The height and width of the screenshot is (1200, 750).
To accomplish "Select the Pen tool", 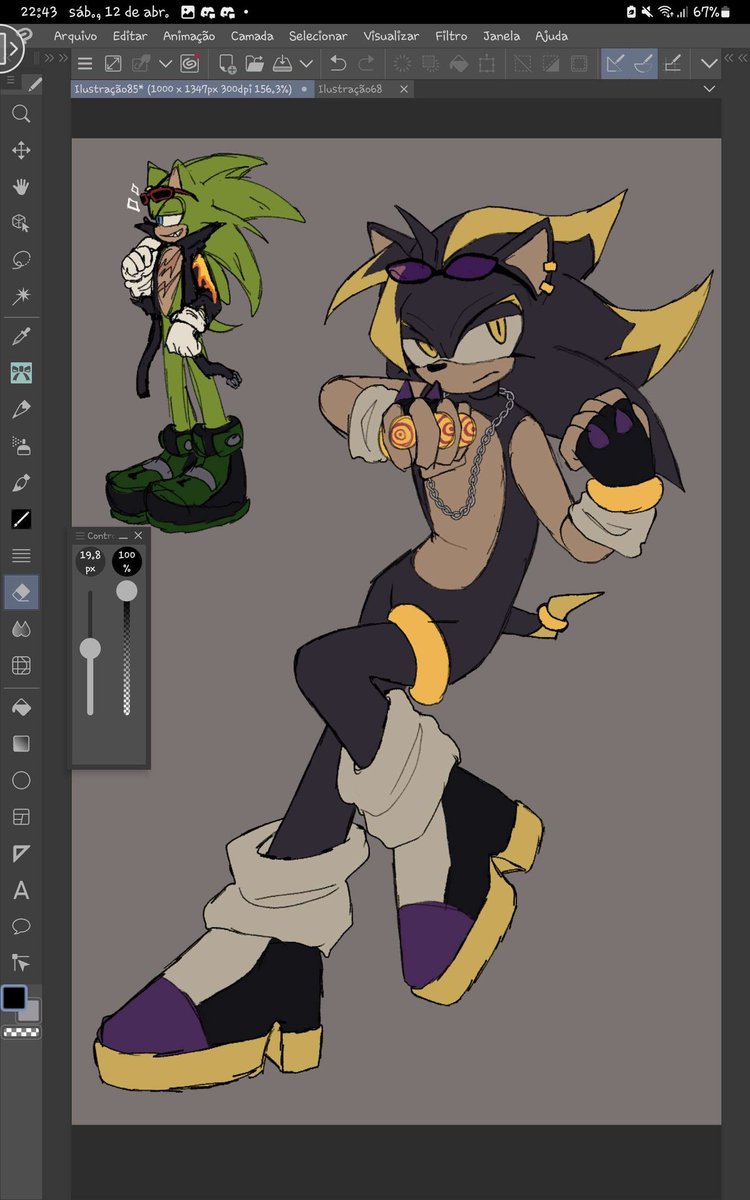I will pos(20,409).
